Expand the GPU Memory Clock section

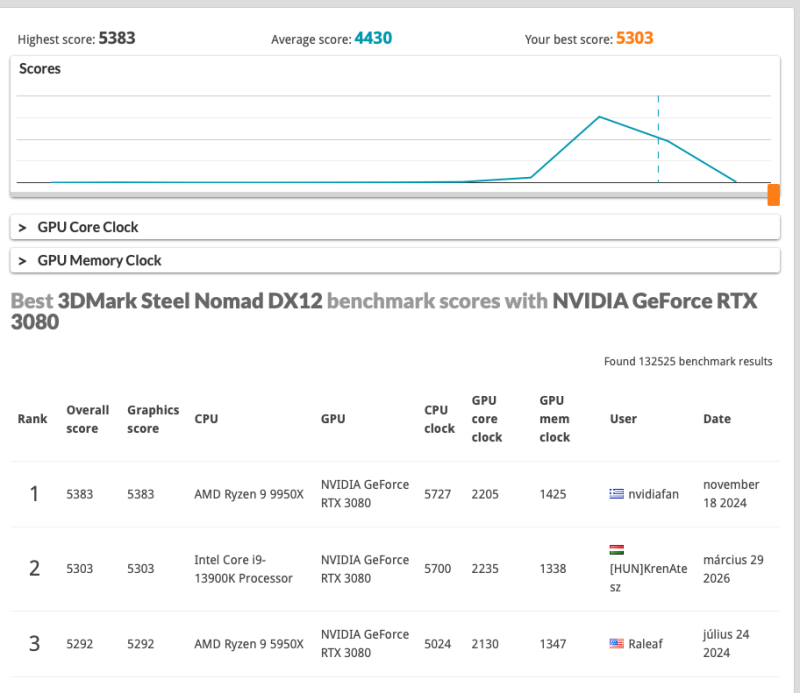[x=99, y=260]
